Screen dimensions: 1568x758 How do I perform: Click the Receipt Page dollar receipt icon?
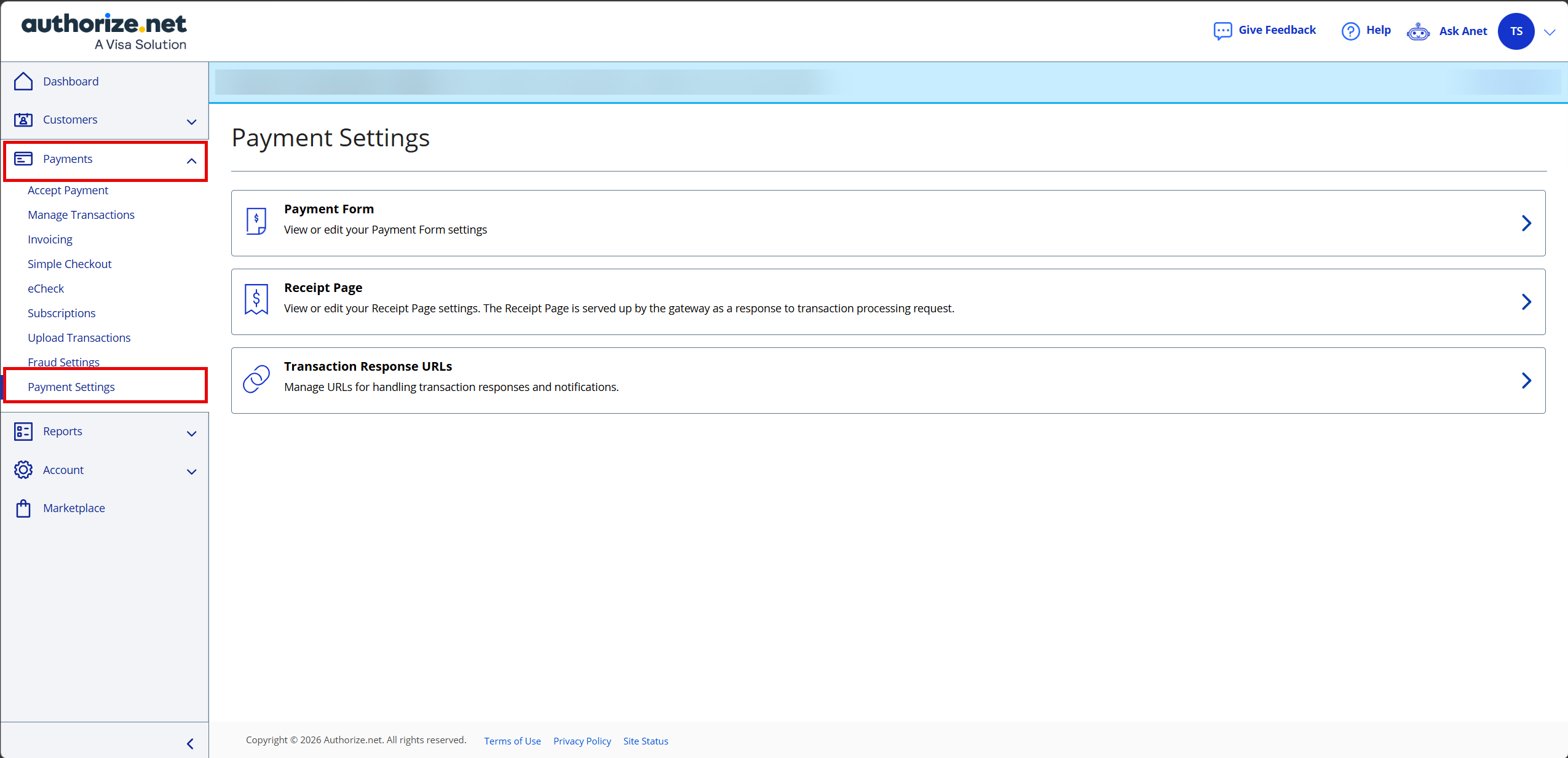tap(256, 299)
